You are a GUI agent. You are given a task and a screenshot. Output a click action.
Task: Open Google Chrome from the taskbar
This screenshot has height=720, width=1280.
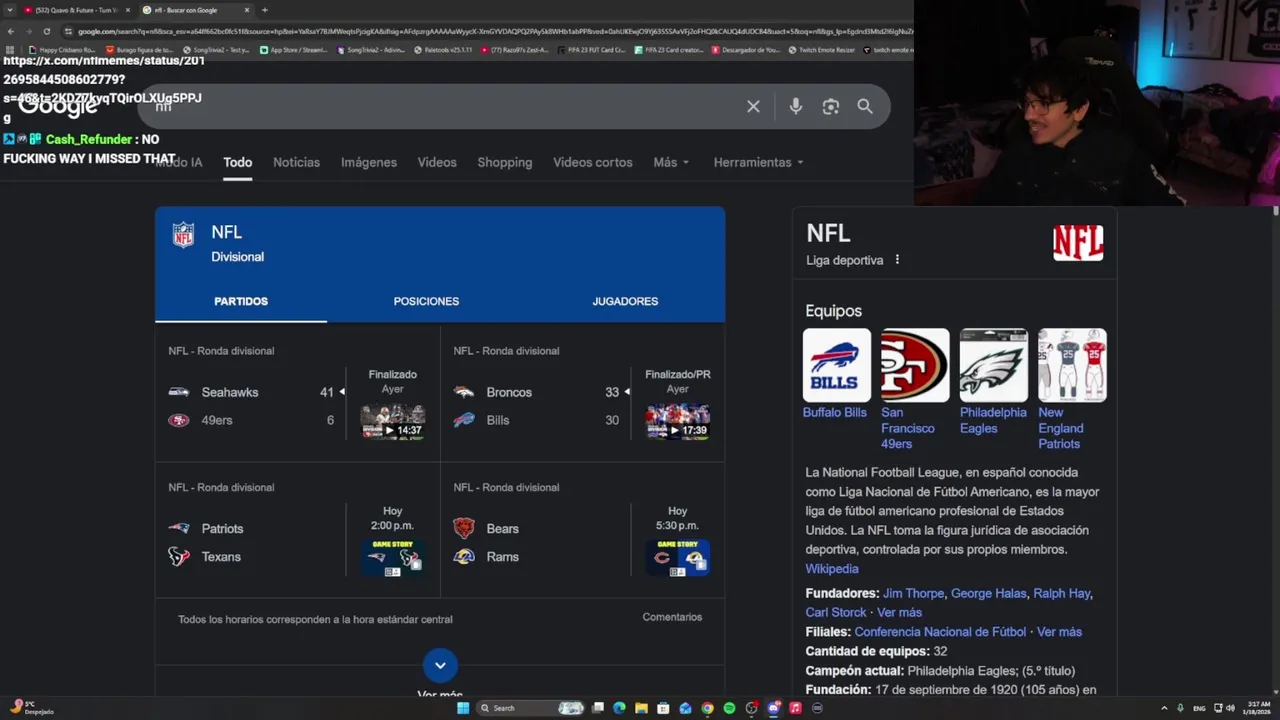(707, 708)
